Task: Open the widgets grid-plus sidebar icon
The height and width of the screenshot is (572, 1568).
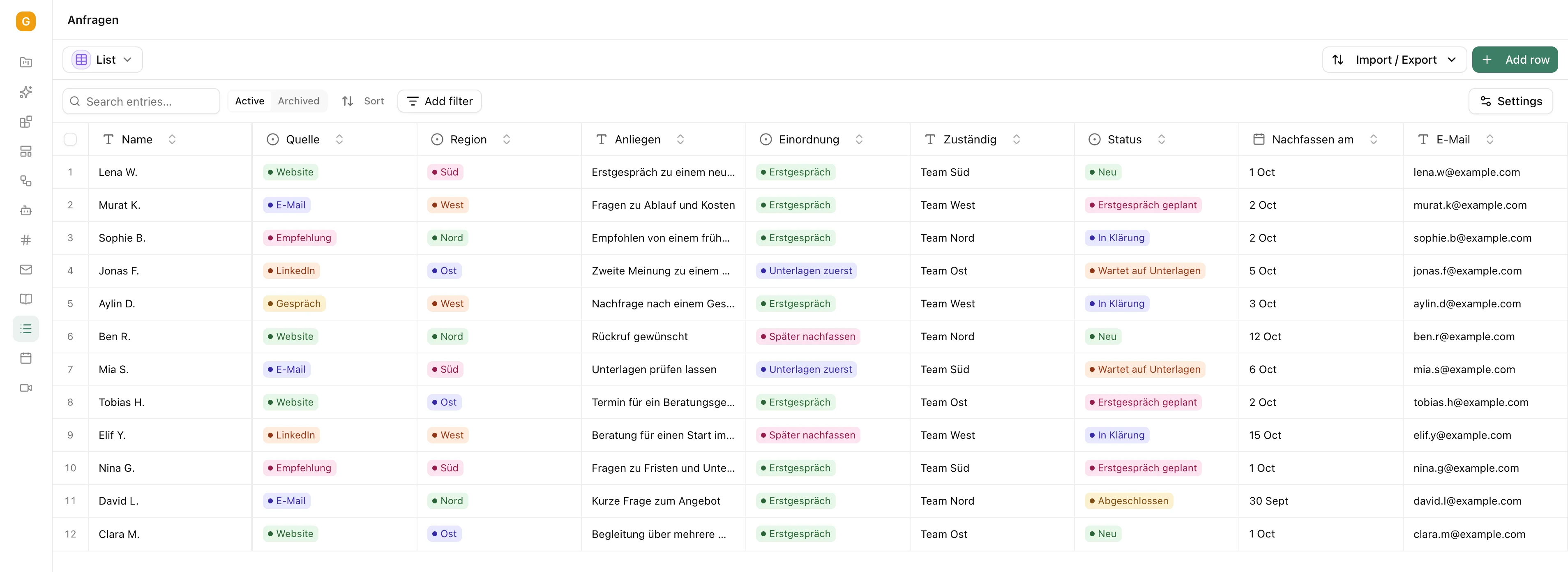Action: coord(25,122)
